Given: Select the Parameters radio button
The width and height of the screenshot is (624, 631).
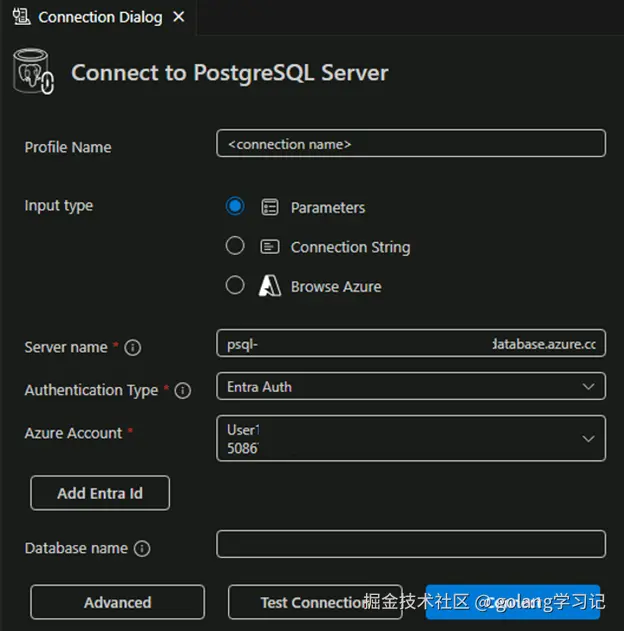Looking at the screenshot, I should coord(235,206).
